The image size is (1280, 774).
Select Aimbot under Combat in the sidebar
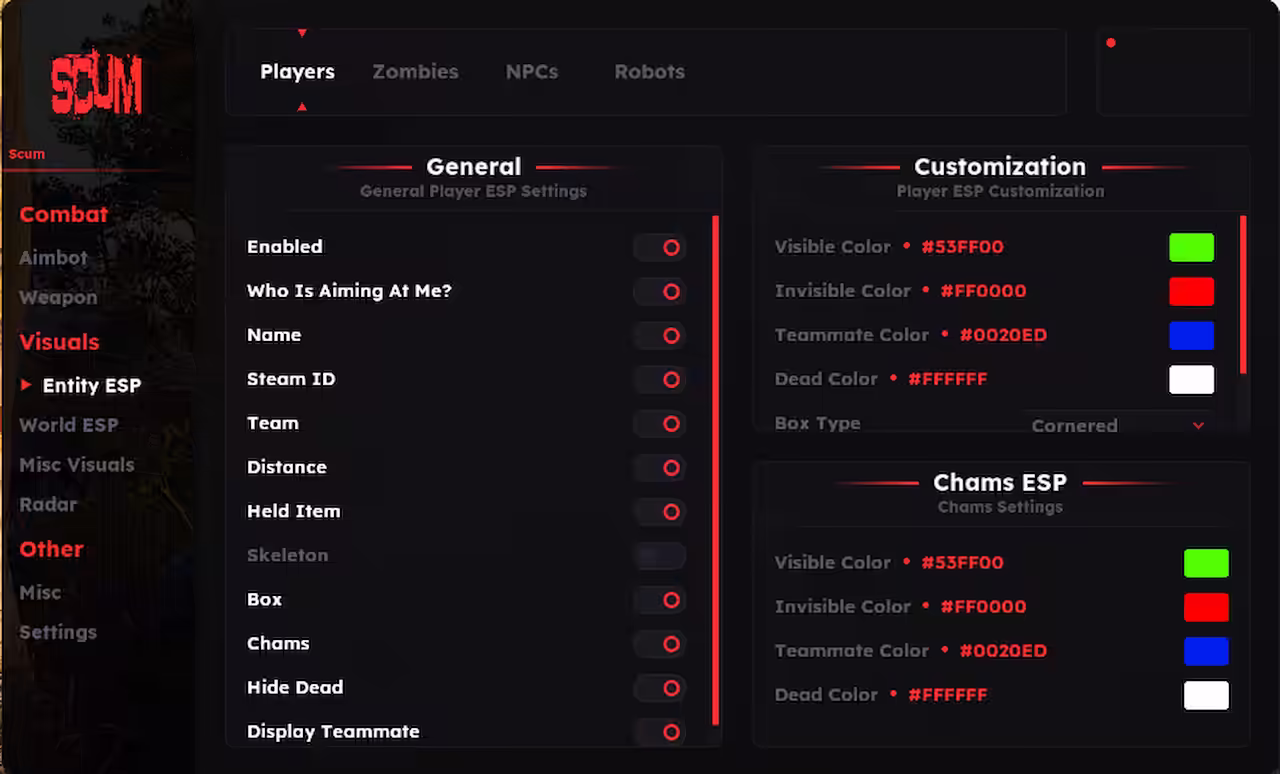tap(53, 257)
